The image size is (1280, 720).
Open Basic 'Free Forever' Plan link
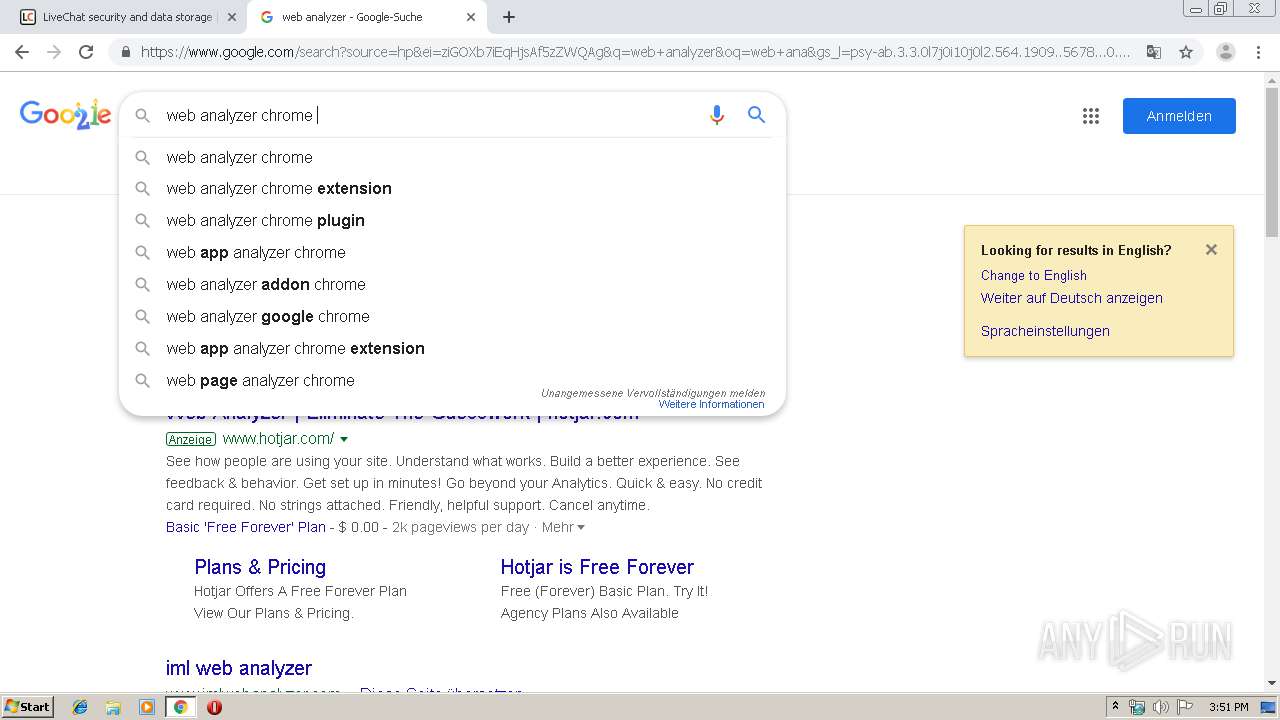pyautogui.click(x=246, y=527)
